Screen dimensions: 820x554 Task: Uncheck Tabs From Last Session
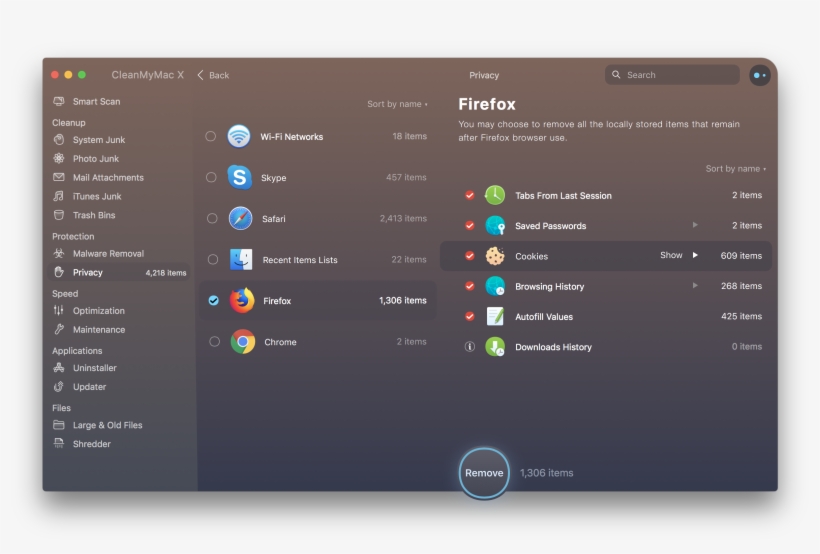point(470,195)
